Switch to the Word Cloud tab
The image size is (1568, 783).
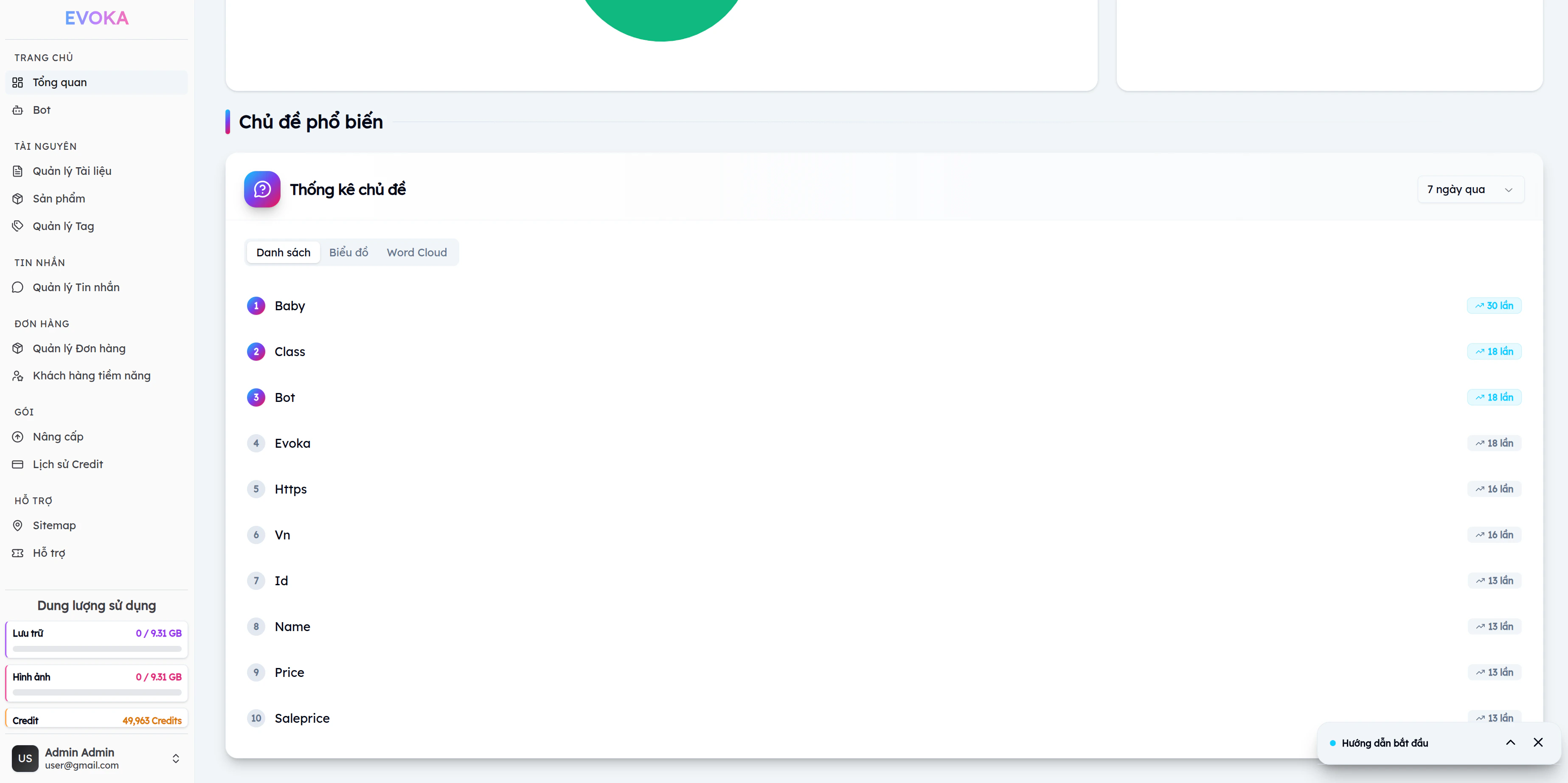(416, 253)
